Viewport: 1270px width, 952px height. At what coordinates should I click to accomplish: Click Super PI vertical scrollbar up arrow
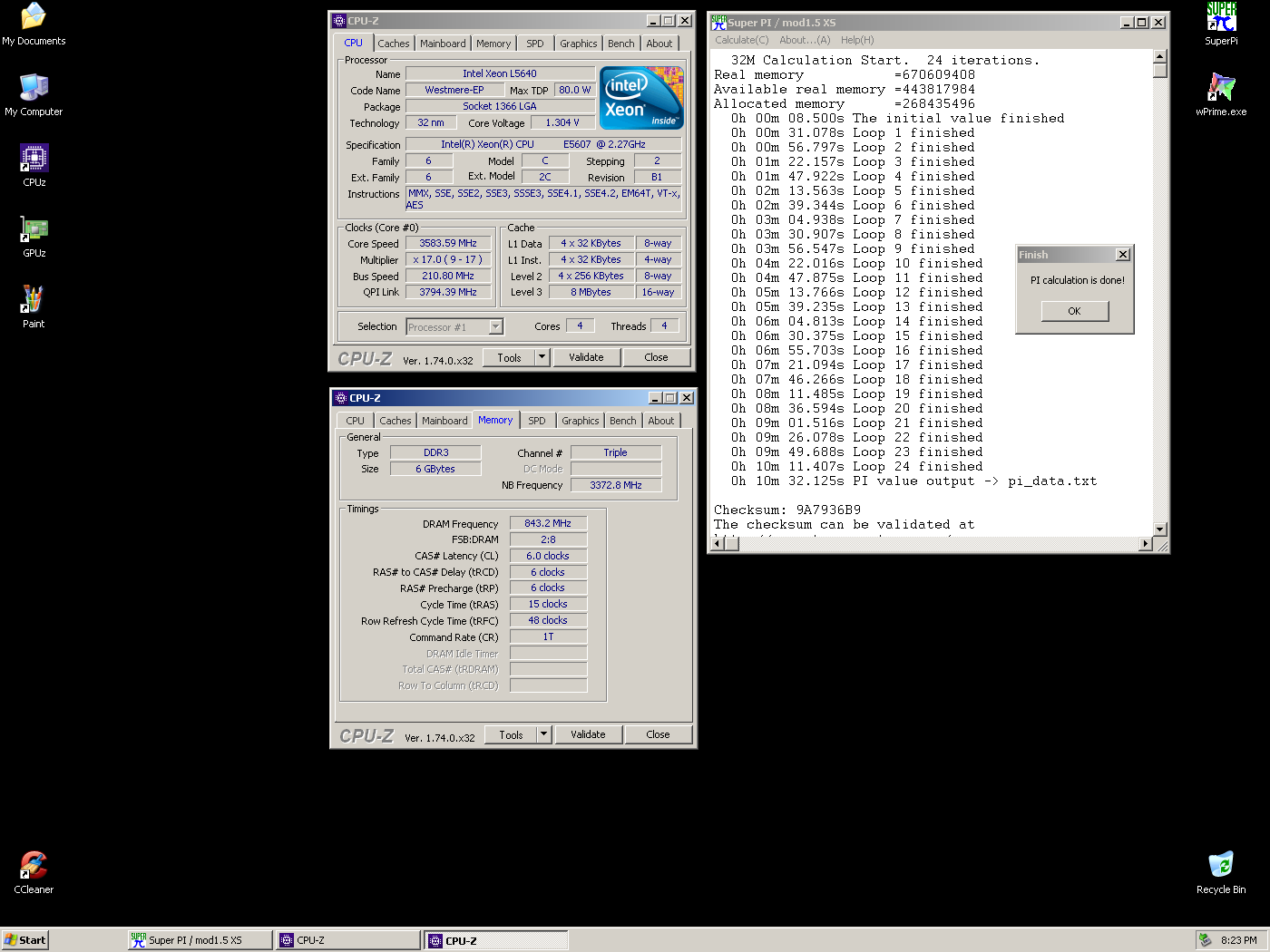tap(1159, 56)
